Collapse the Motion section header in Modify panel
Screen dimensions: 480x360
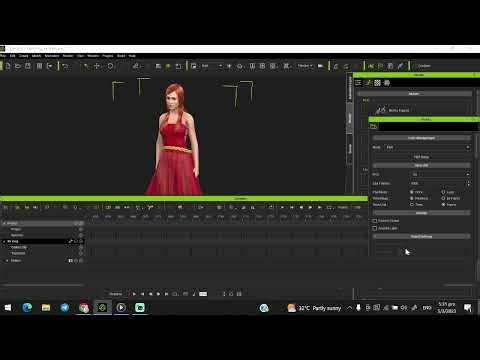pos(414,94)
